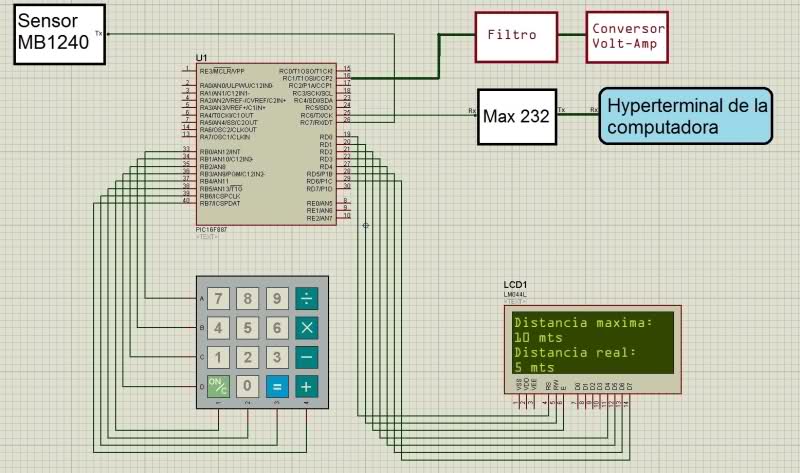
Task: Click pin label RA7/OSC1/CLKIN
Action: 224,137
